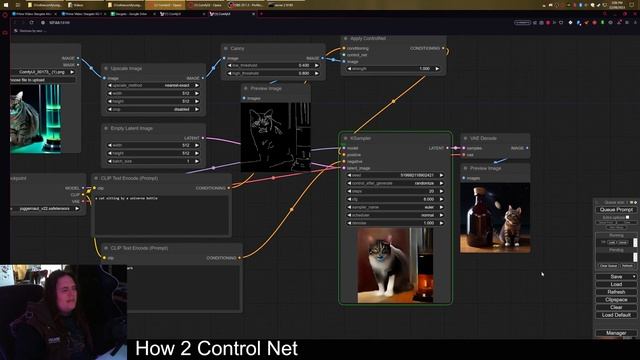Collapse the Apply ControlNet node title dot
This screenshot has height=360, width=640.
point(346,38)
